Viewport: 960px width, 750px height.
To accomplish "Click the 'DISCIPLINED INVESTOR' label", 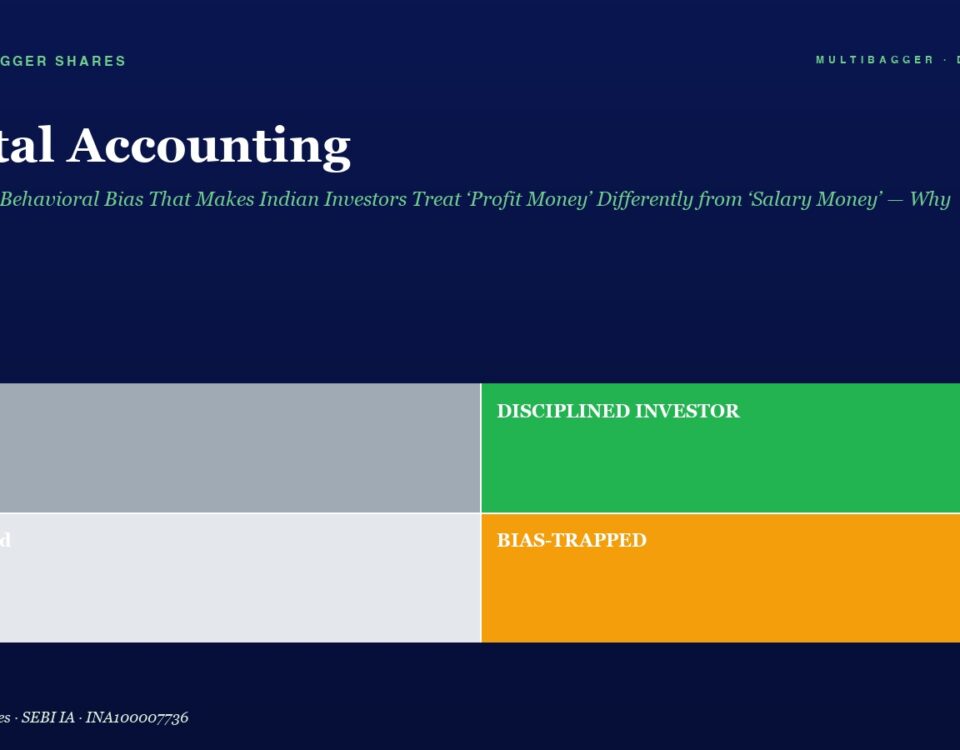I will tap(618, 411).
